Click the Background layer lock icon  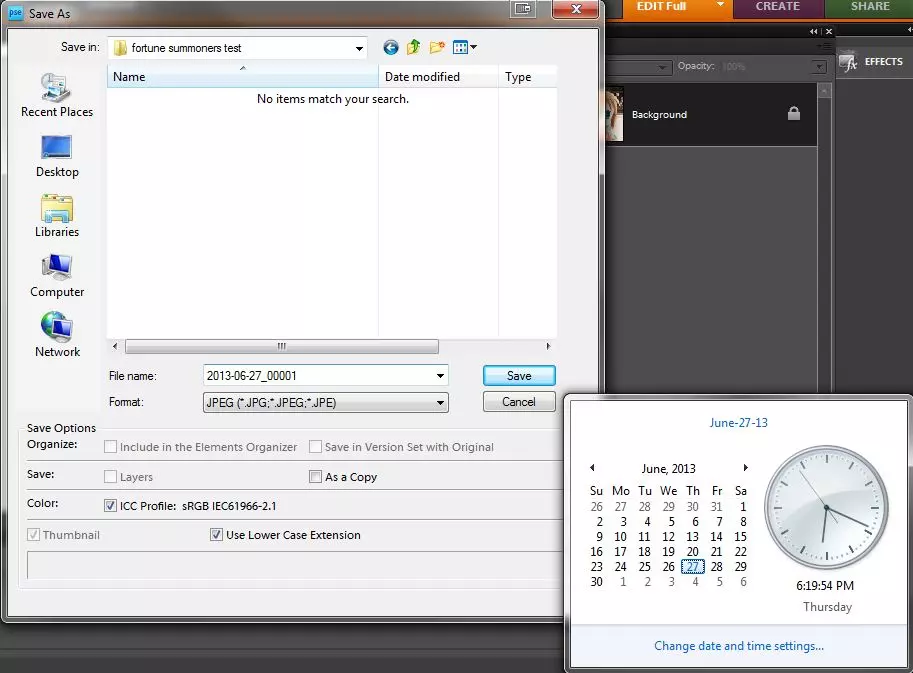pyautogui.click(x=794, y=114)
